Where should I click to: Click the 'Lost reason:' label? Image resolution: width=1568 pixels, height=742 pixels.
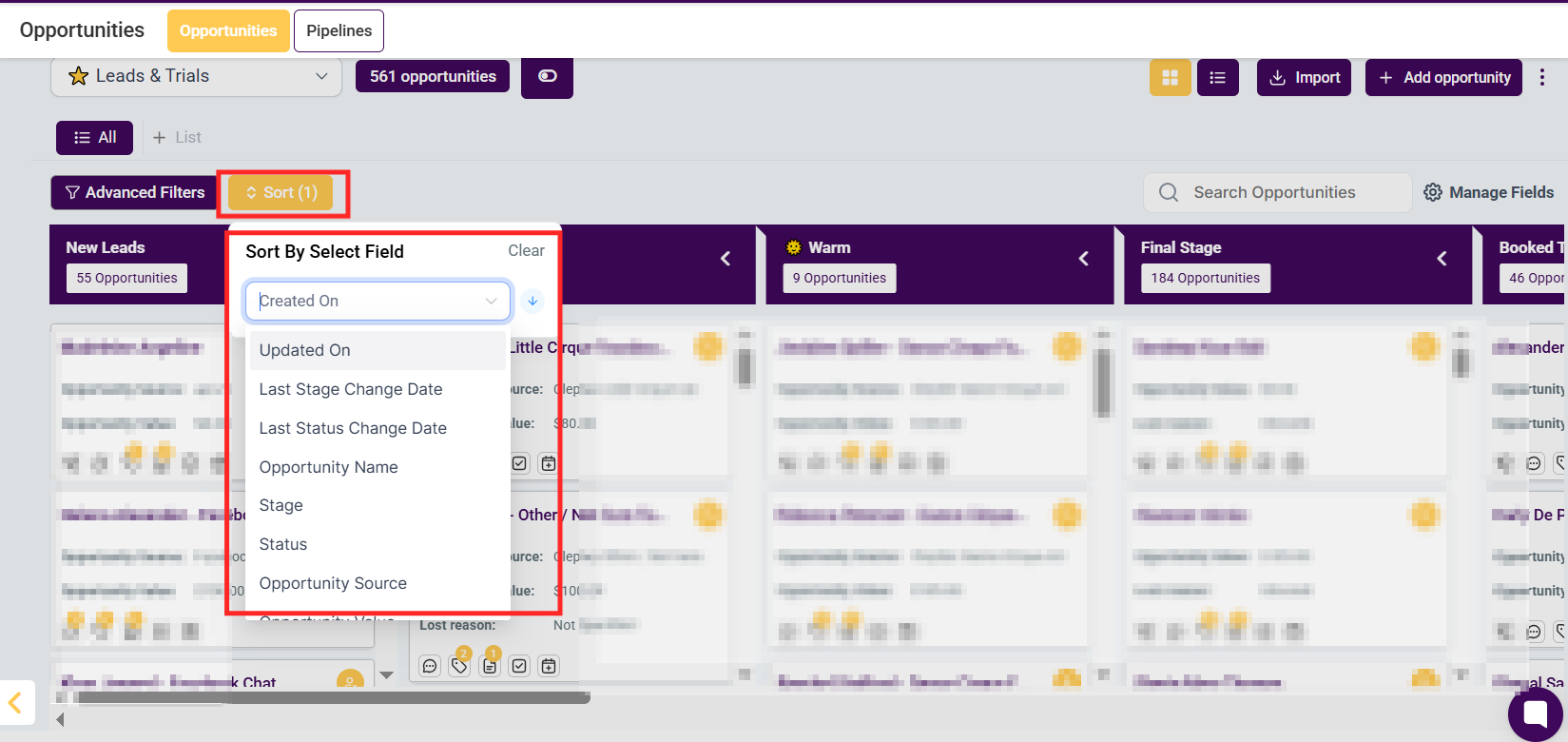[x=457, y=625]
